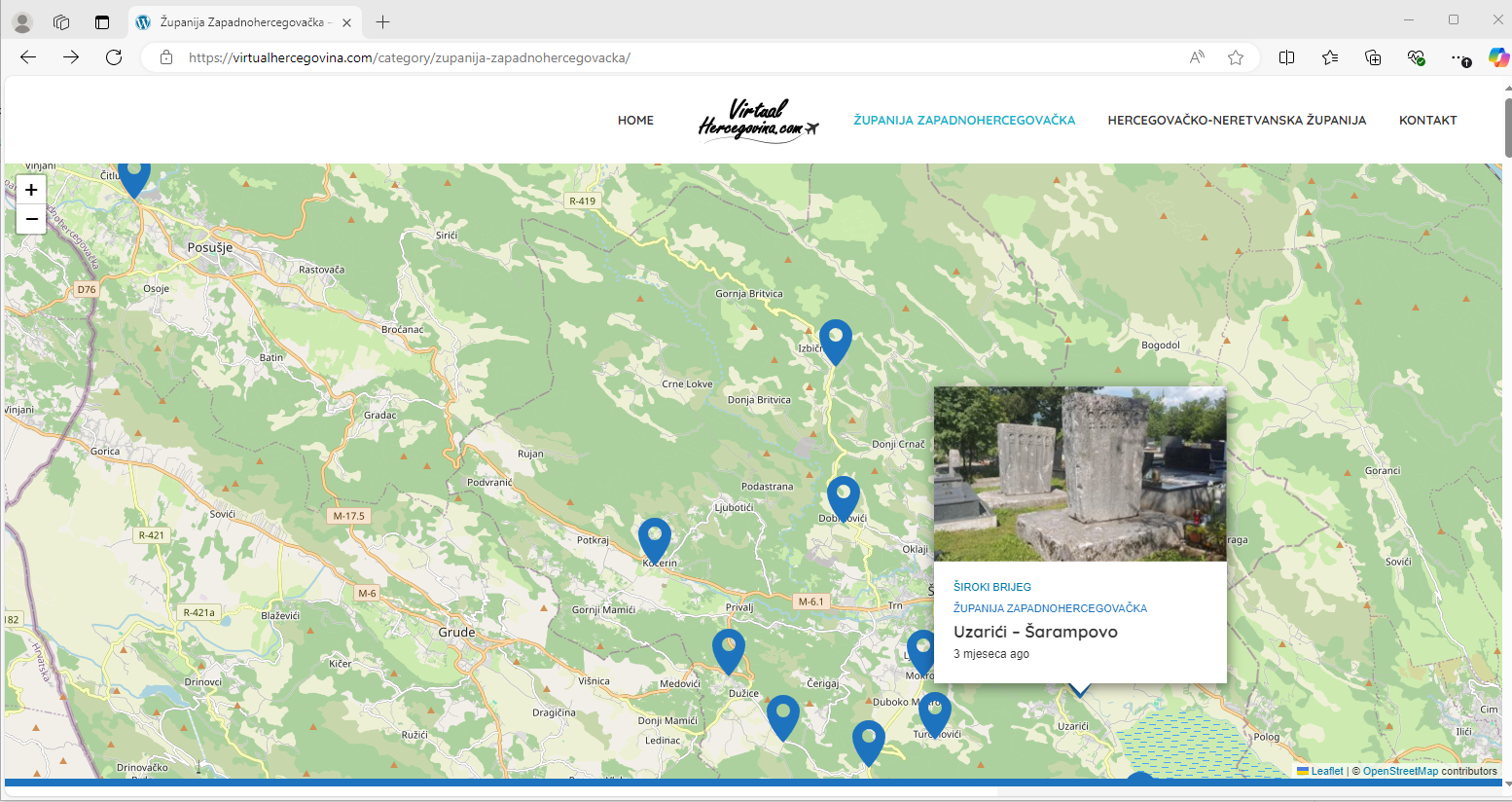This screenshot has width=1512, height=802.
Task: Open a new browser tab
Action: pos(383,21)
